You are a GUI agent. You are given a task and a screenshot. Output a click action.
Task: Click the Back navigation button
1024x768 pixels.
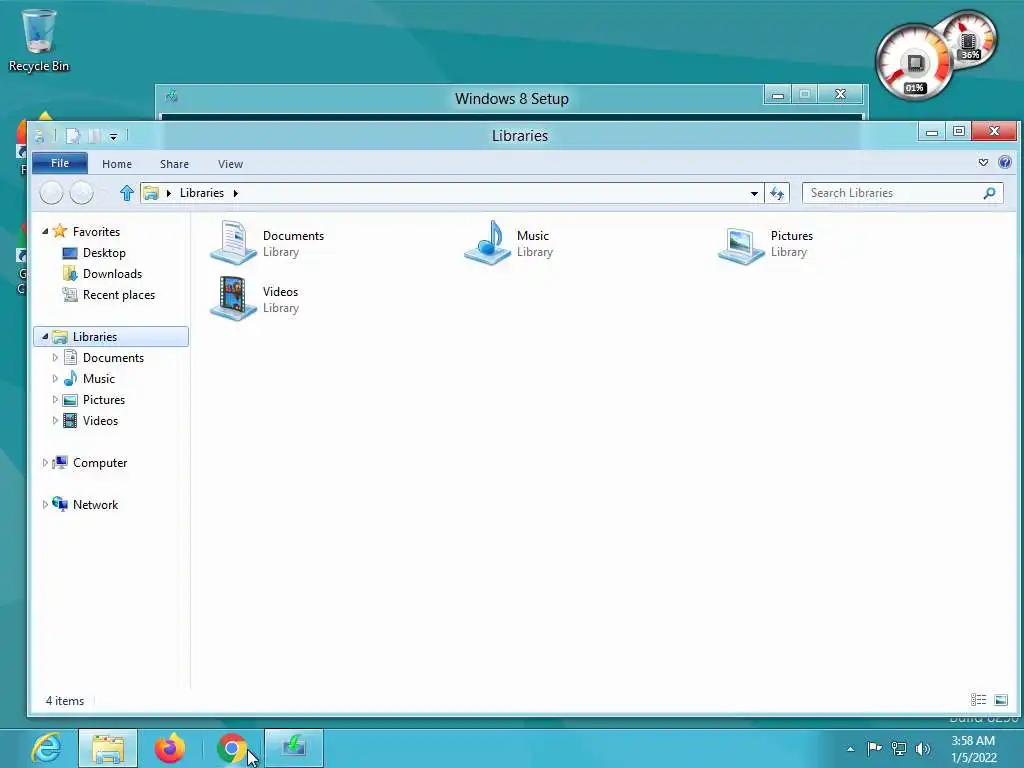(52, 193)
